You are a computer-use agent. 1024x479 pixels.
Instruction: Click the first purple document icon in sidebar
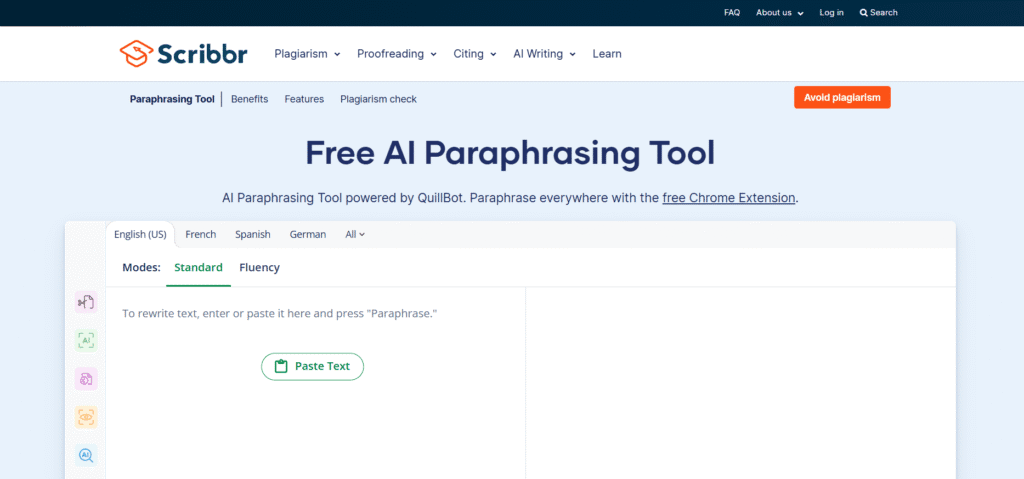[x=86, y=302]
